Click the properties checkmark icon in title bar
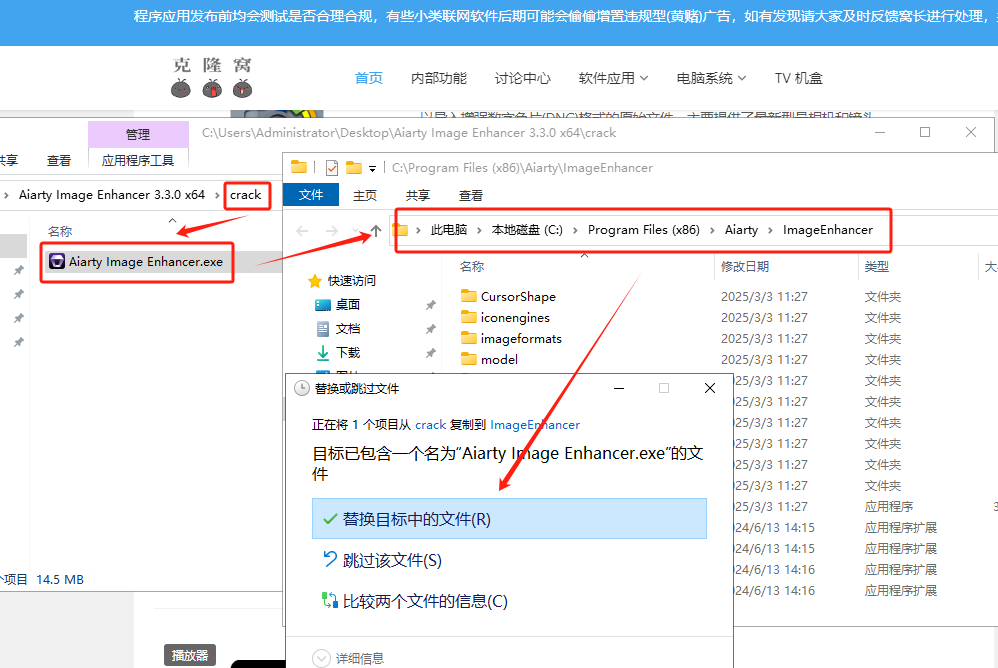Image resolution: width=998 pixels, height=668 pixels. (x=332, y=168)
